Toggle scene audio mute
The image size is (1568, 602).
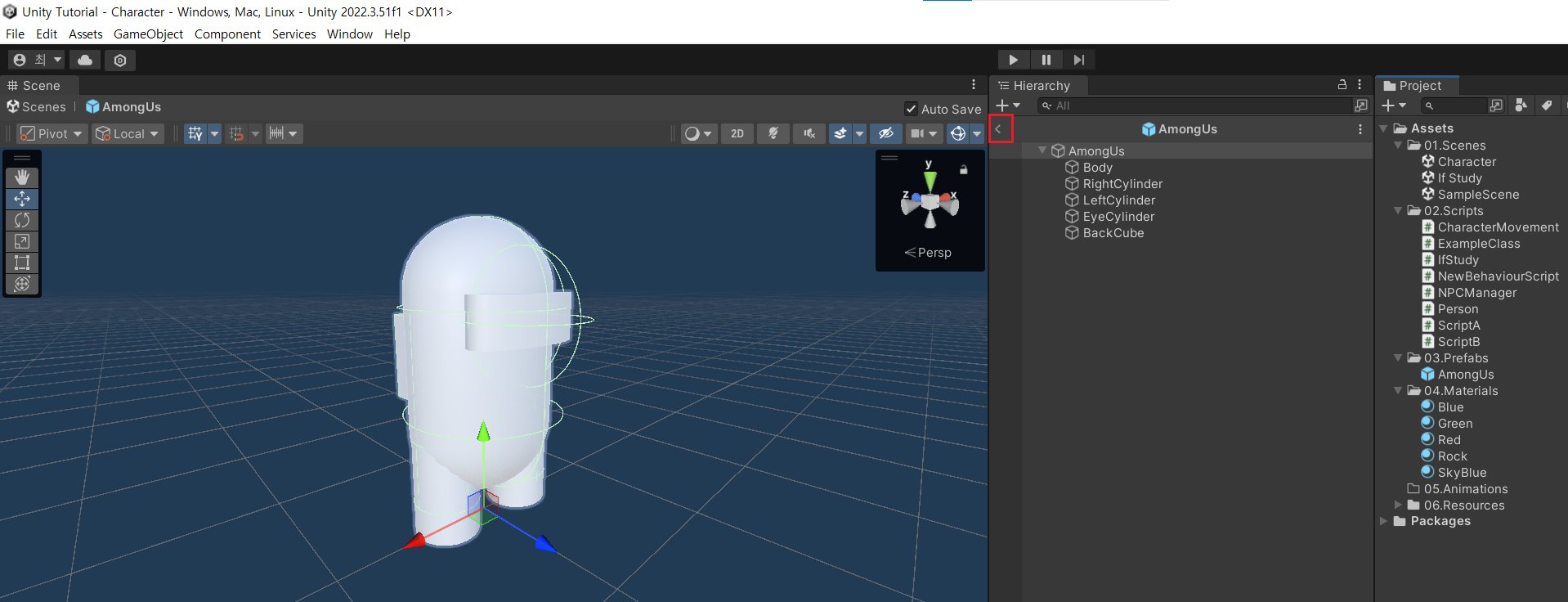tap(809, 133)
